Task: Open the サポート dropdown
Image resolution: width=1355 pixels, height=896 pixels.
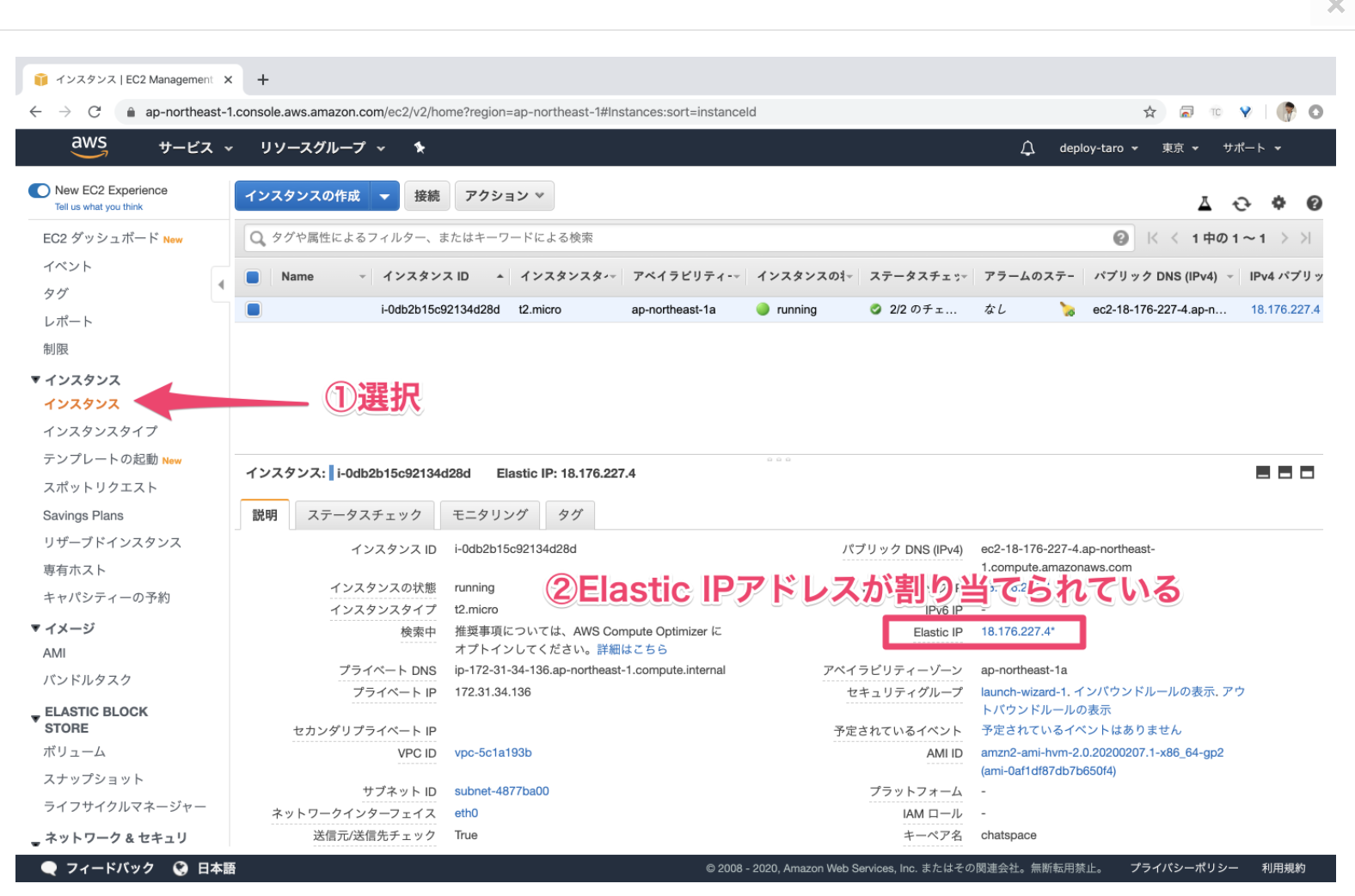Action: [x=1252, y=148]
